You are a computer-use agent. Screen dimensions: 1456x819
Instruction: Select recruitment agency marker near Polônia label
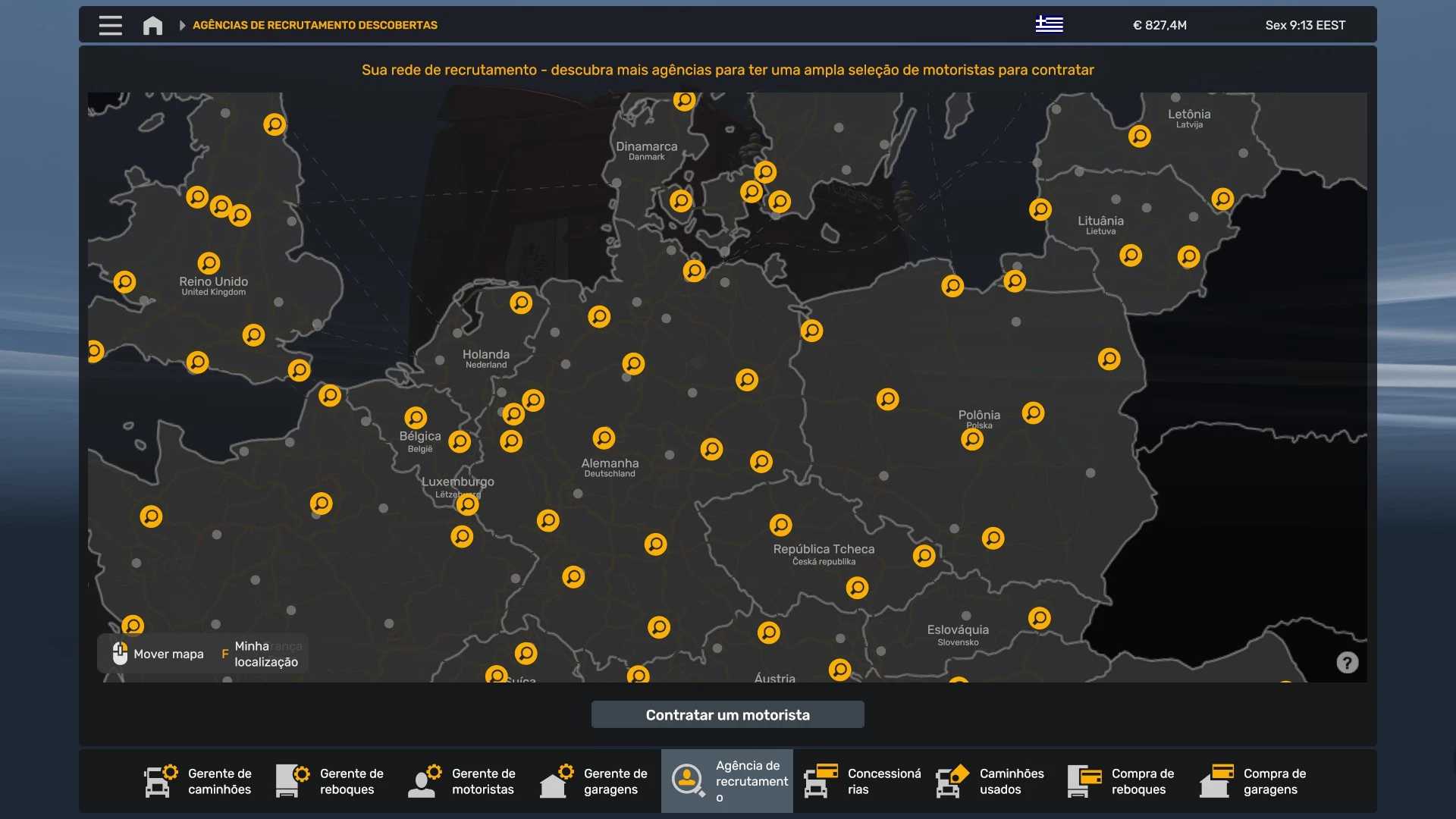click(x=972, y=439)
